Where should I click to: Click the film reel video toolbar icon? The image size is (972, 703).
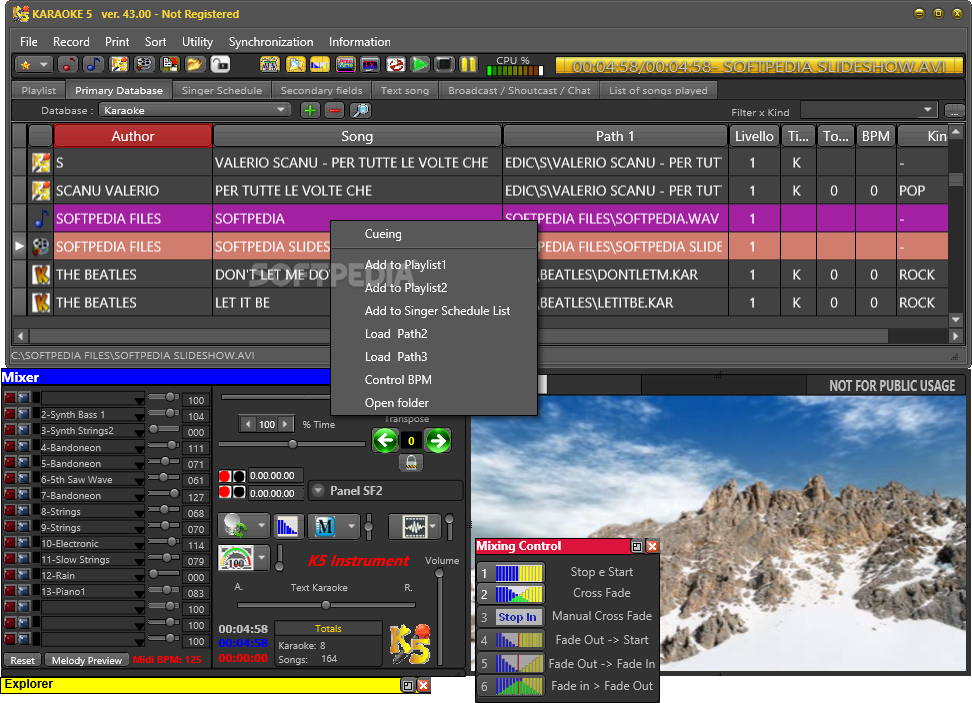tap(144, 64)
